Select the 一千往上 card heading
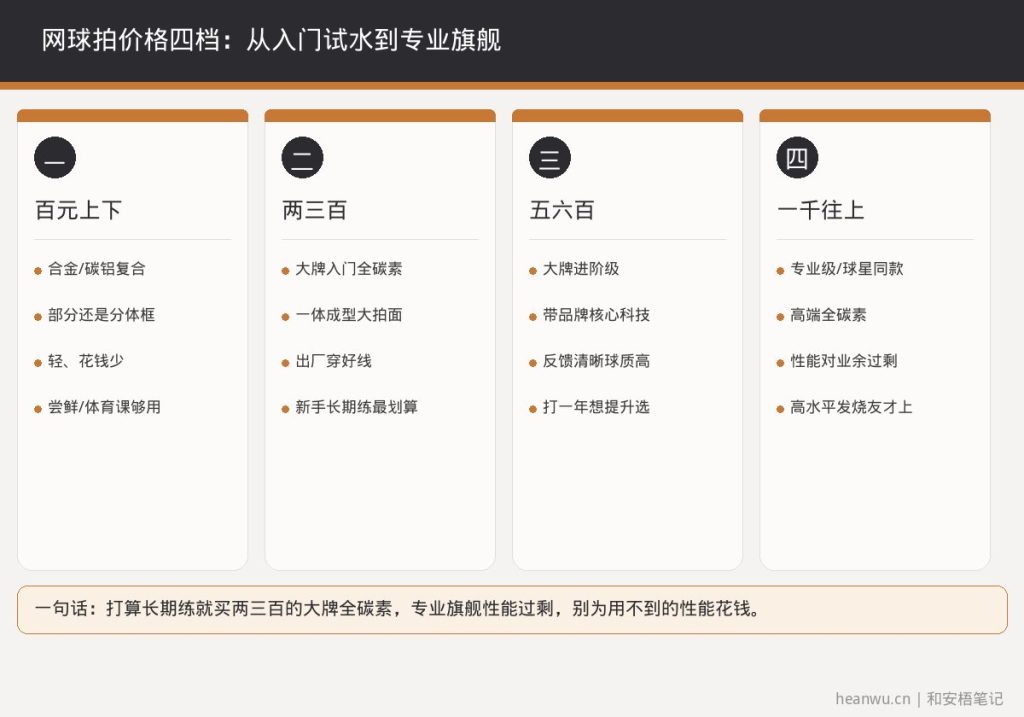Viewport: 1024px width, 717px height. point(821,210)
